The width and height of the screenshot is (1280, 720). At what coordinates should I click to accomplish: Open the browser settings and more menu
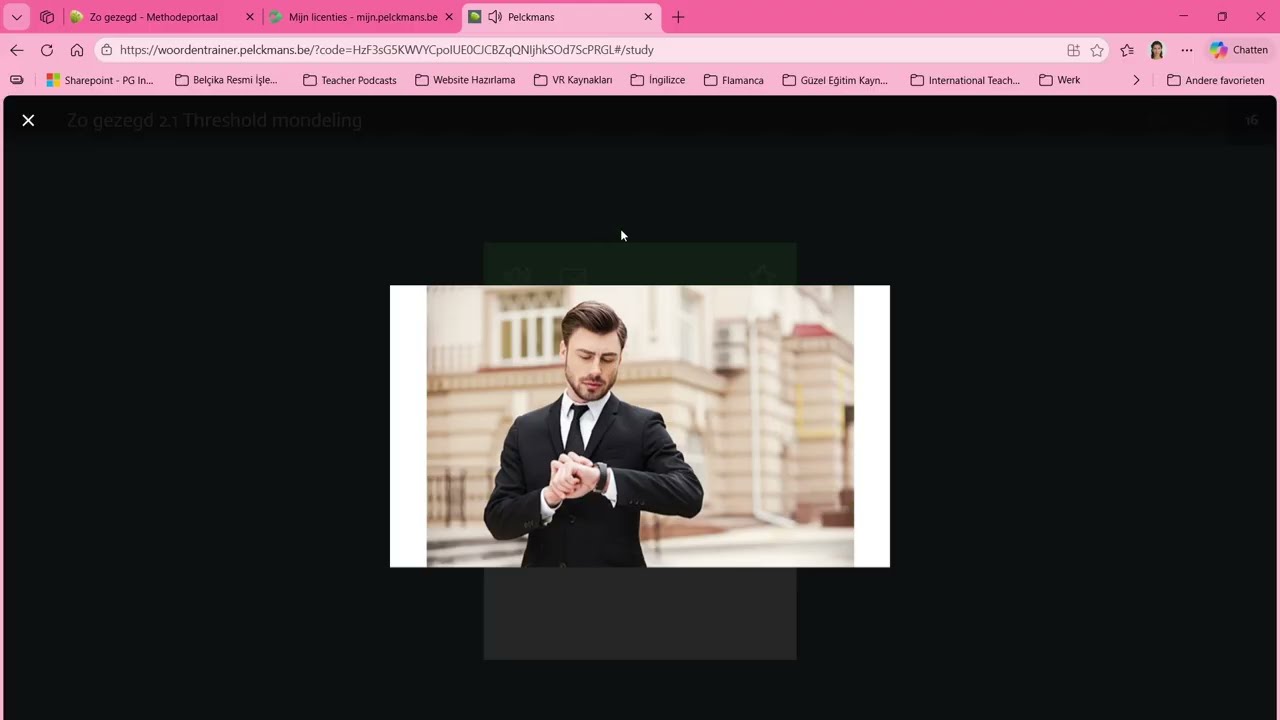click(x=1187, y=50)
